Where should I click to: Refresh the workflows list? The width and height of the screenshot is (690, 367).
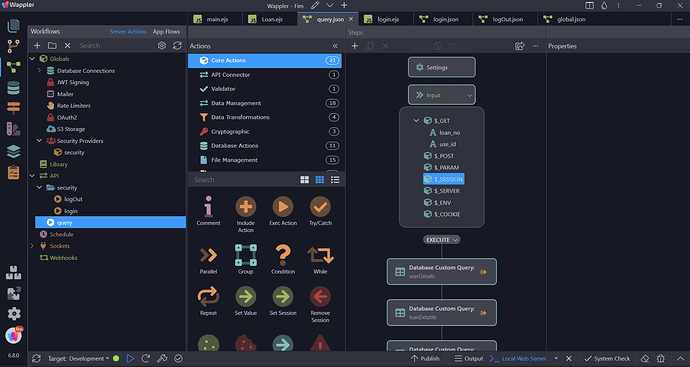pyautogui.click(x=177, y=46)
